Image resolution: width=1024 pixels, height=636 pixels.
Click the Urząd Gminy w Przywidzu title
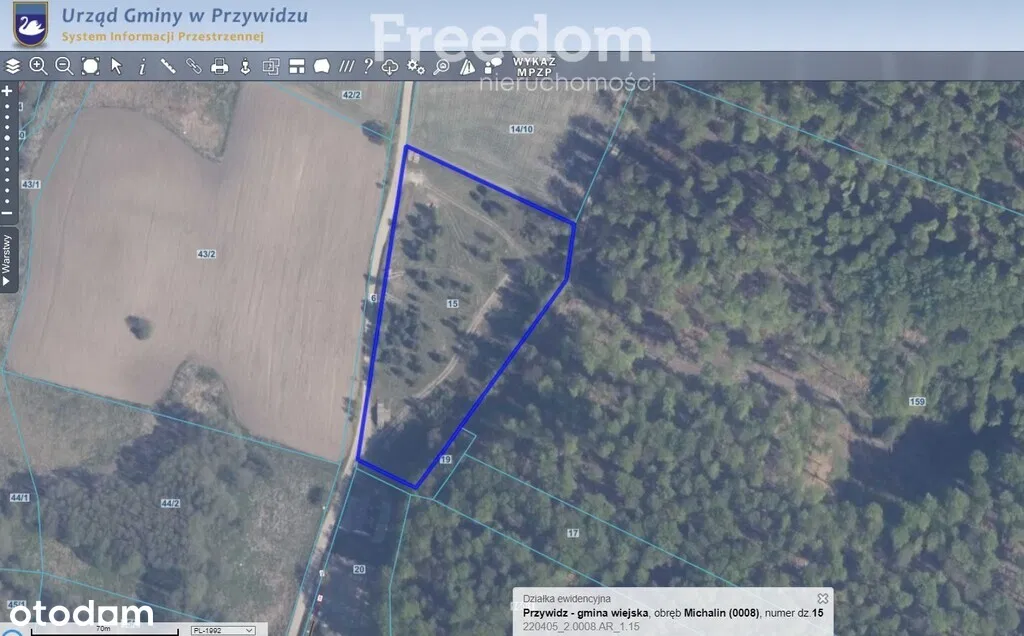tap(184, 16)
